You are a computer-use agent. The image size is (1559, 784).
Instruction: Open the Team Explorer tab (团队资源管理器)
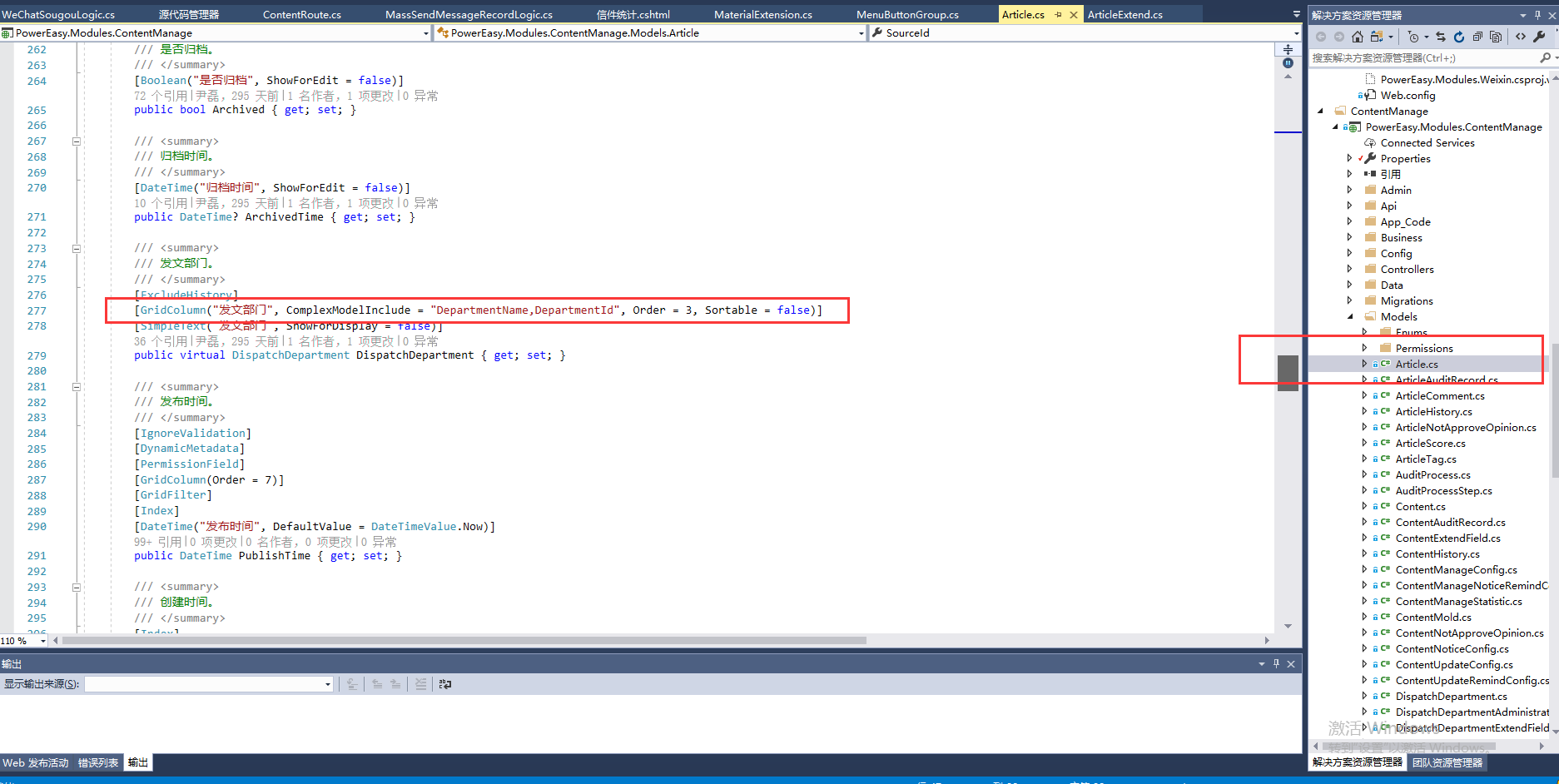coord(1447,762)
